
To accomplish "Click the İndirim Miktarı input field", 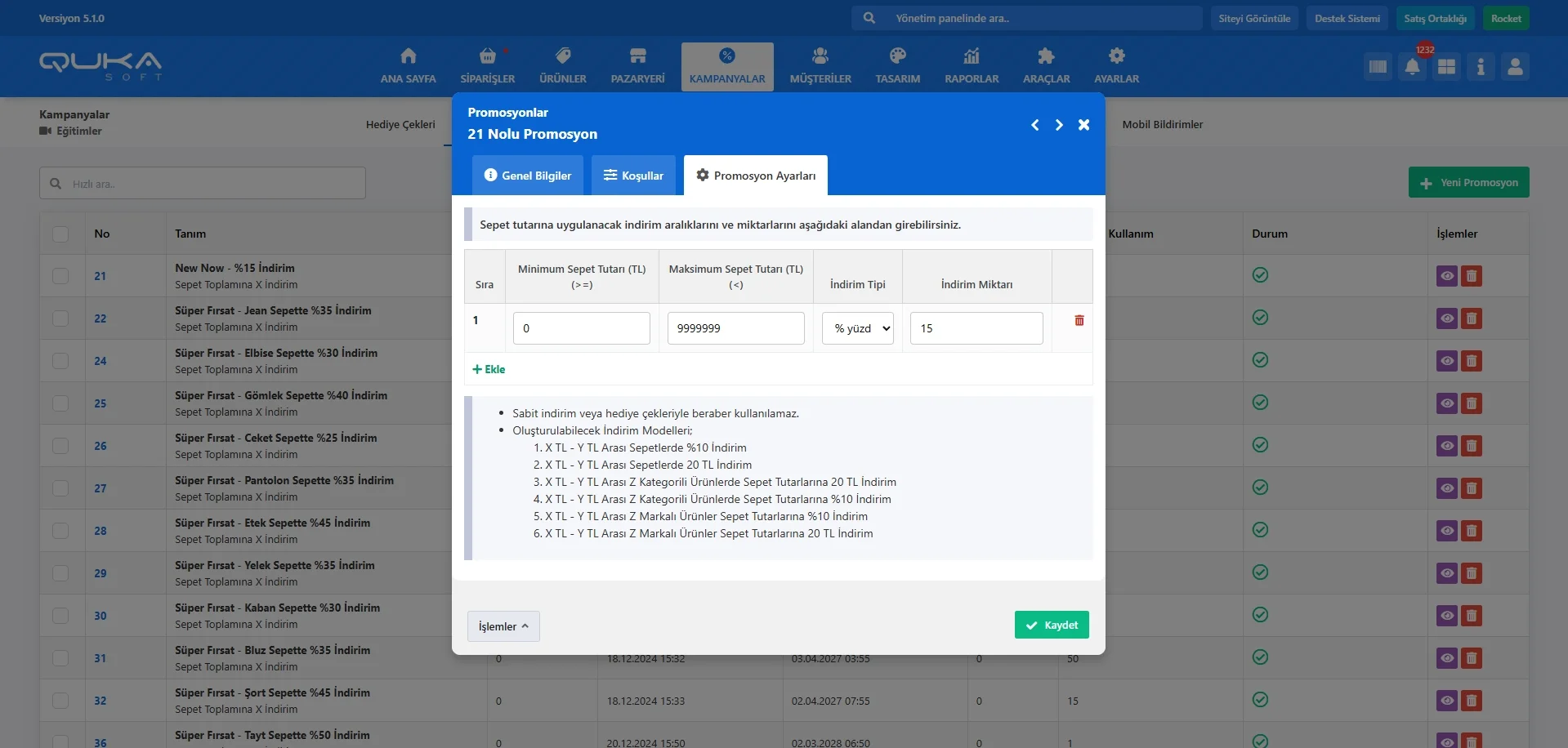I will coord(976,328).
